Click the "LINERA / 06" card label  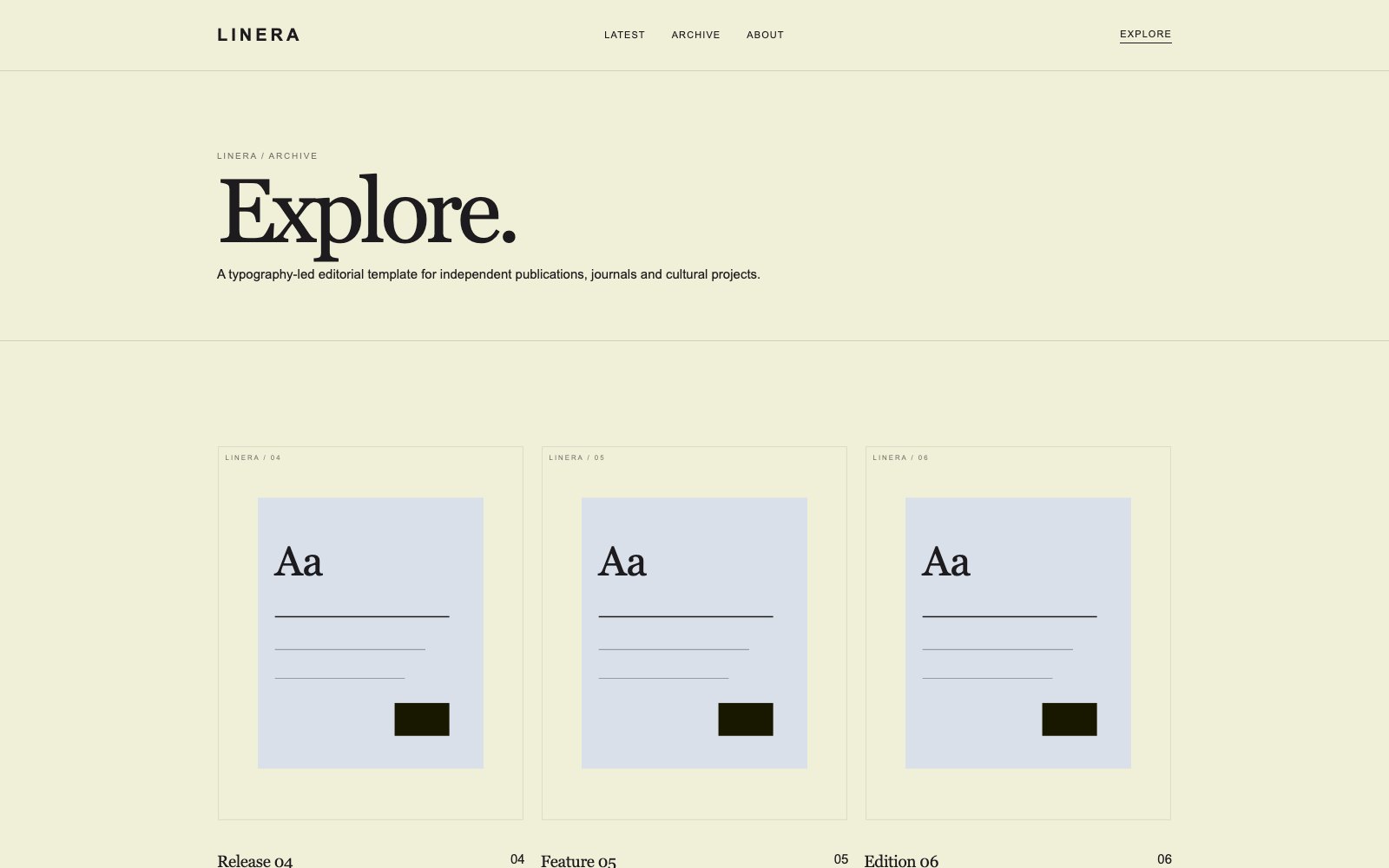901,457
